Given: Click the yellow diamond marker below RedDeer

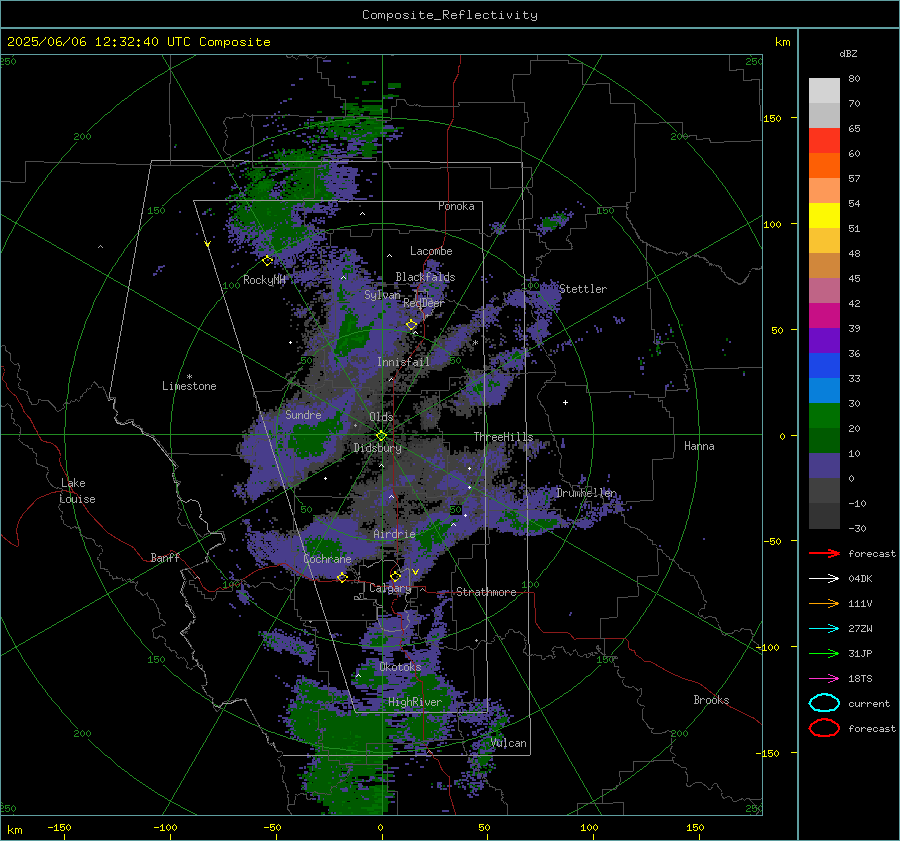Looking at the screenshot, I should (x=411, y=325).
